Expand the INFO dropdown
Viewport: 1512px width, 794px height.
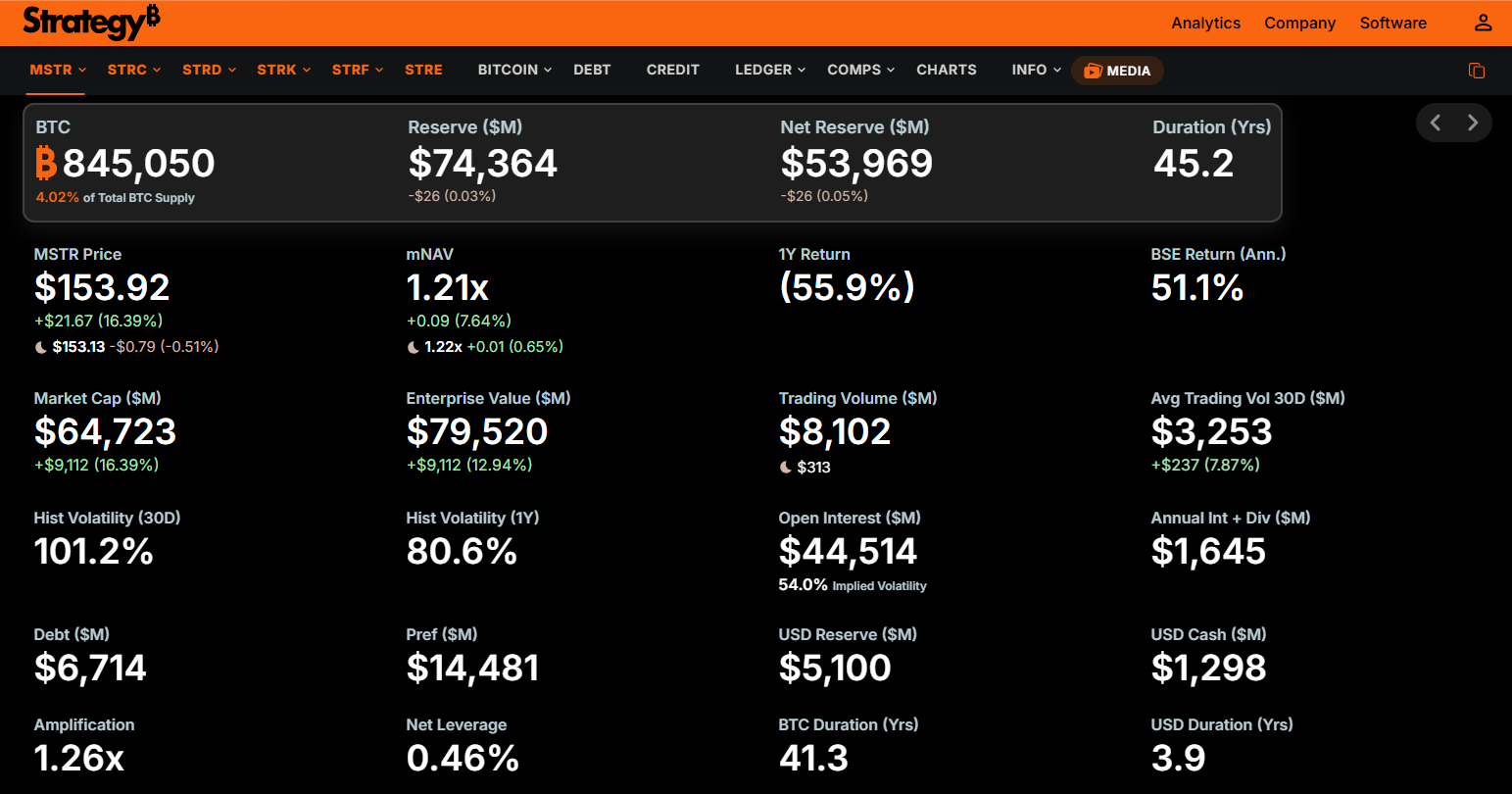1037,70
